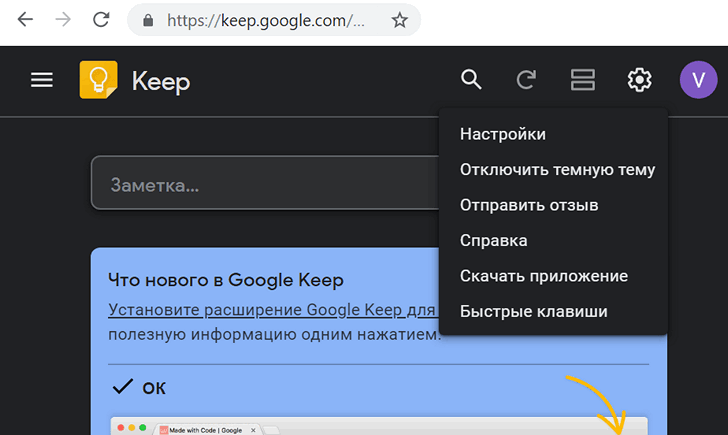
Task: Dismiss announcement with OK button
Action: coord(139,387)
